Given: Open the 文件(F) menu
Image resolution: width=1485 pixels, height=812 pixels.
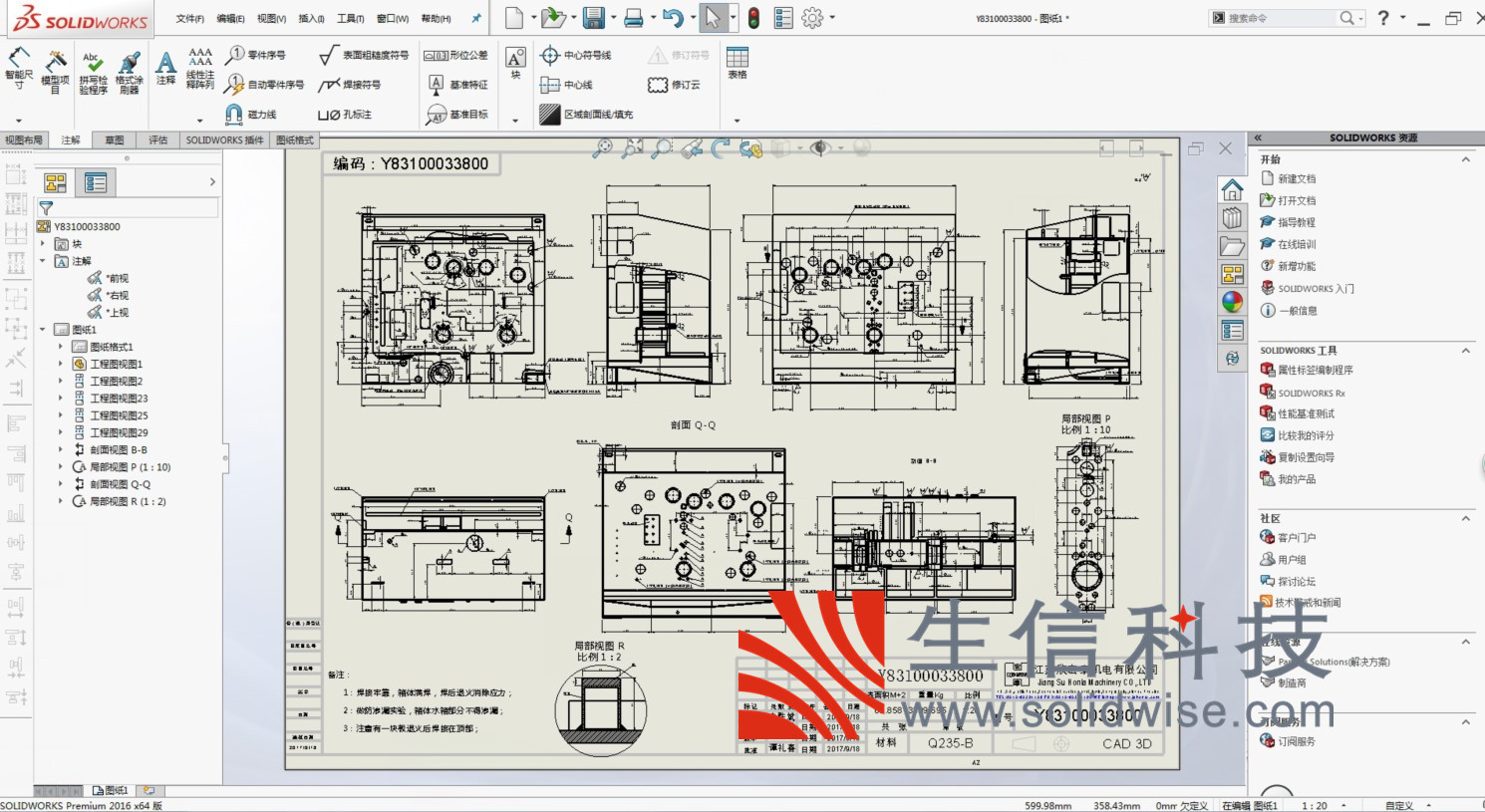Looking at the screenshot, I should point(189,19).
